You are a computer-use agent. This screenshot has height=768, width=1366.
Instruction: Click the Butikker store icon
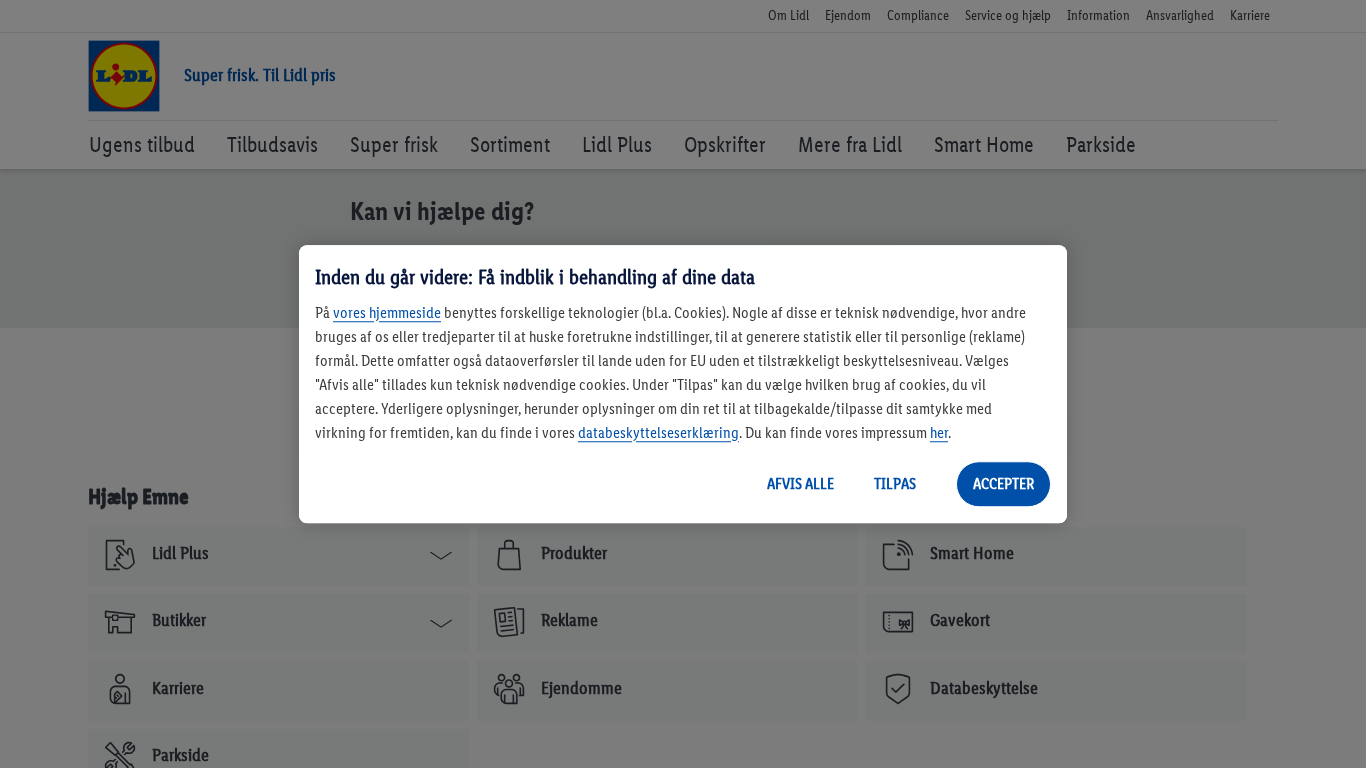(120, 622)
